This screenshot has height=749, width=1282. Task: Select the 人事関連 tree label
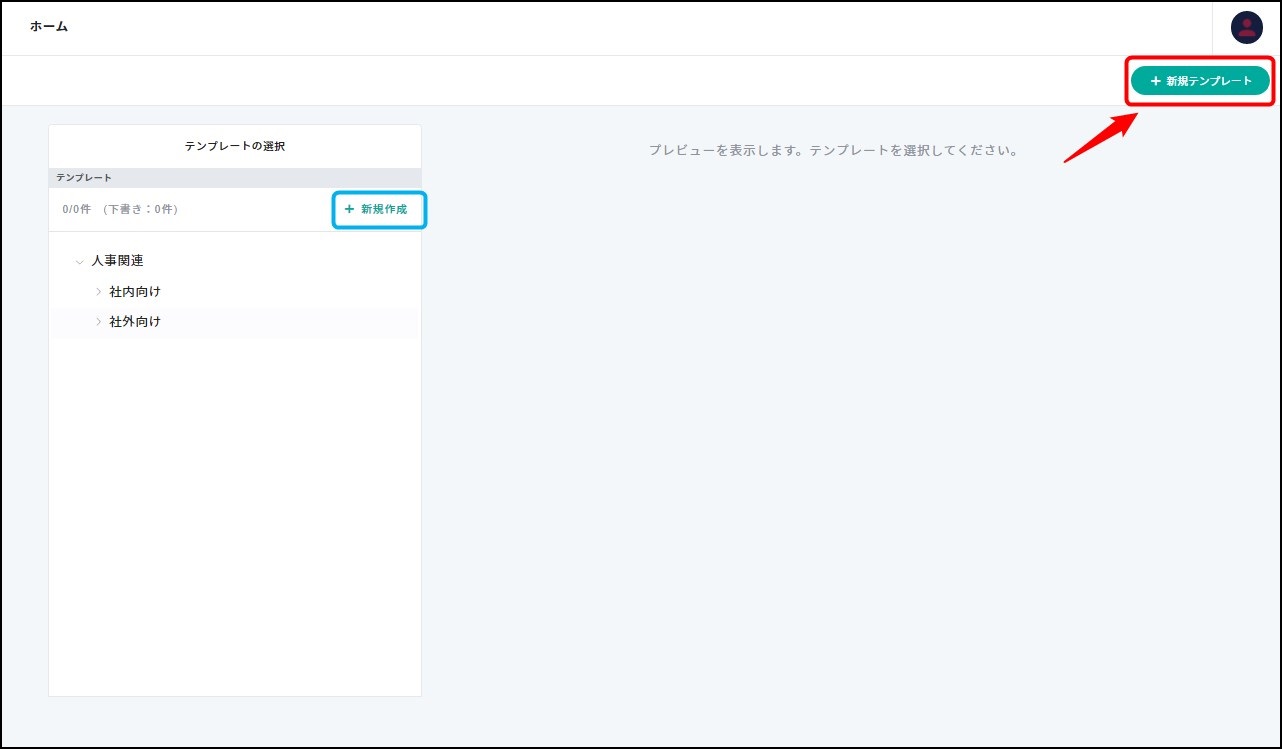coord(117,261)
